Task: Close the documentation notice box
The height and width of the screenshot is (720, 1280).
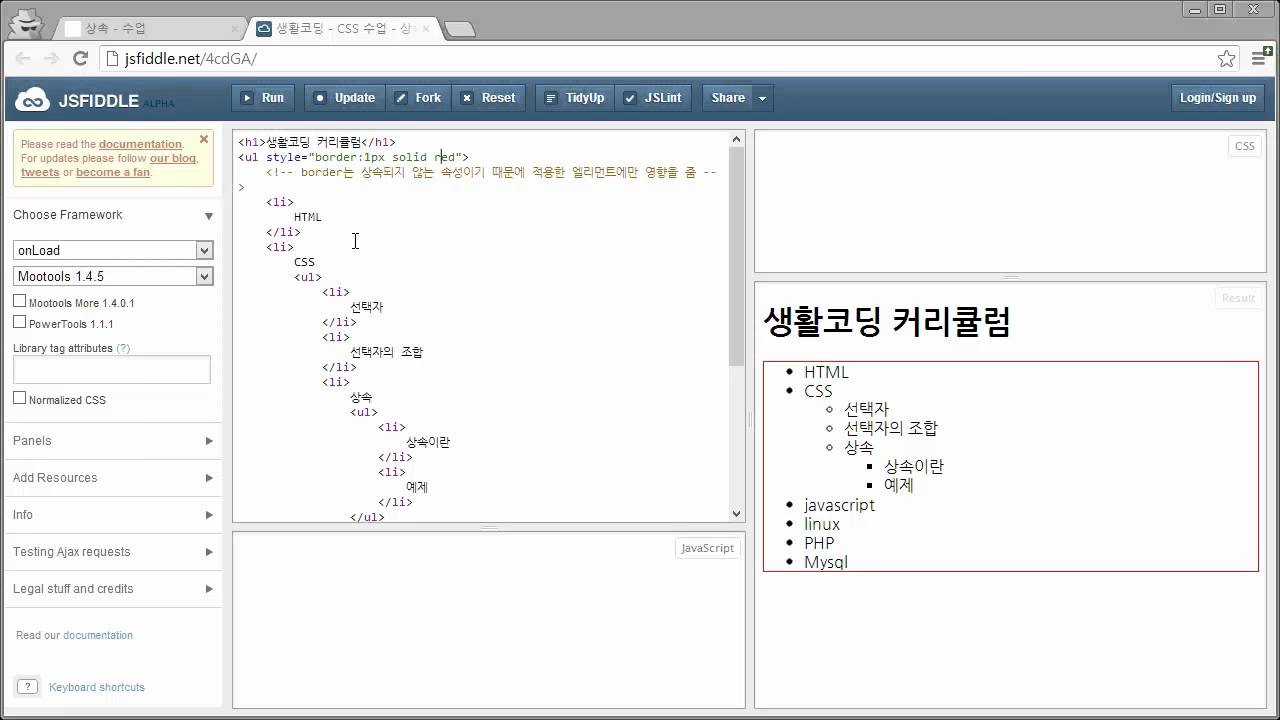Action: click(204, 139)
